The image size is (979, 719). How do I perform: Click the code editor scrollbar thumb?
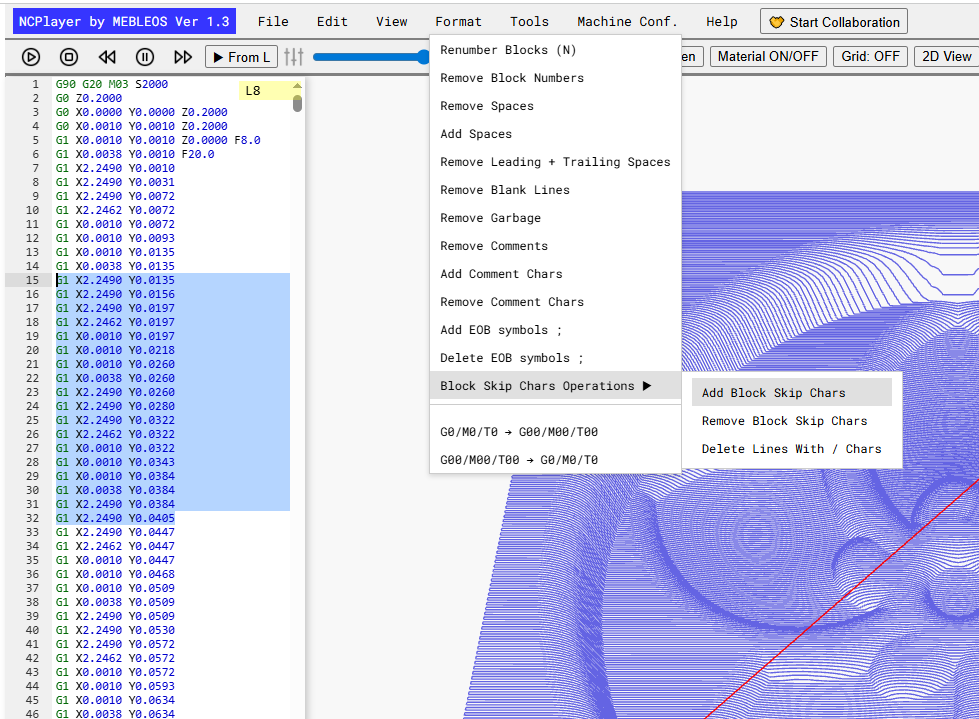tap(297, 103)
